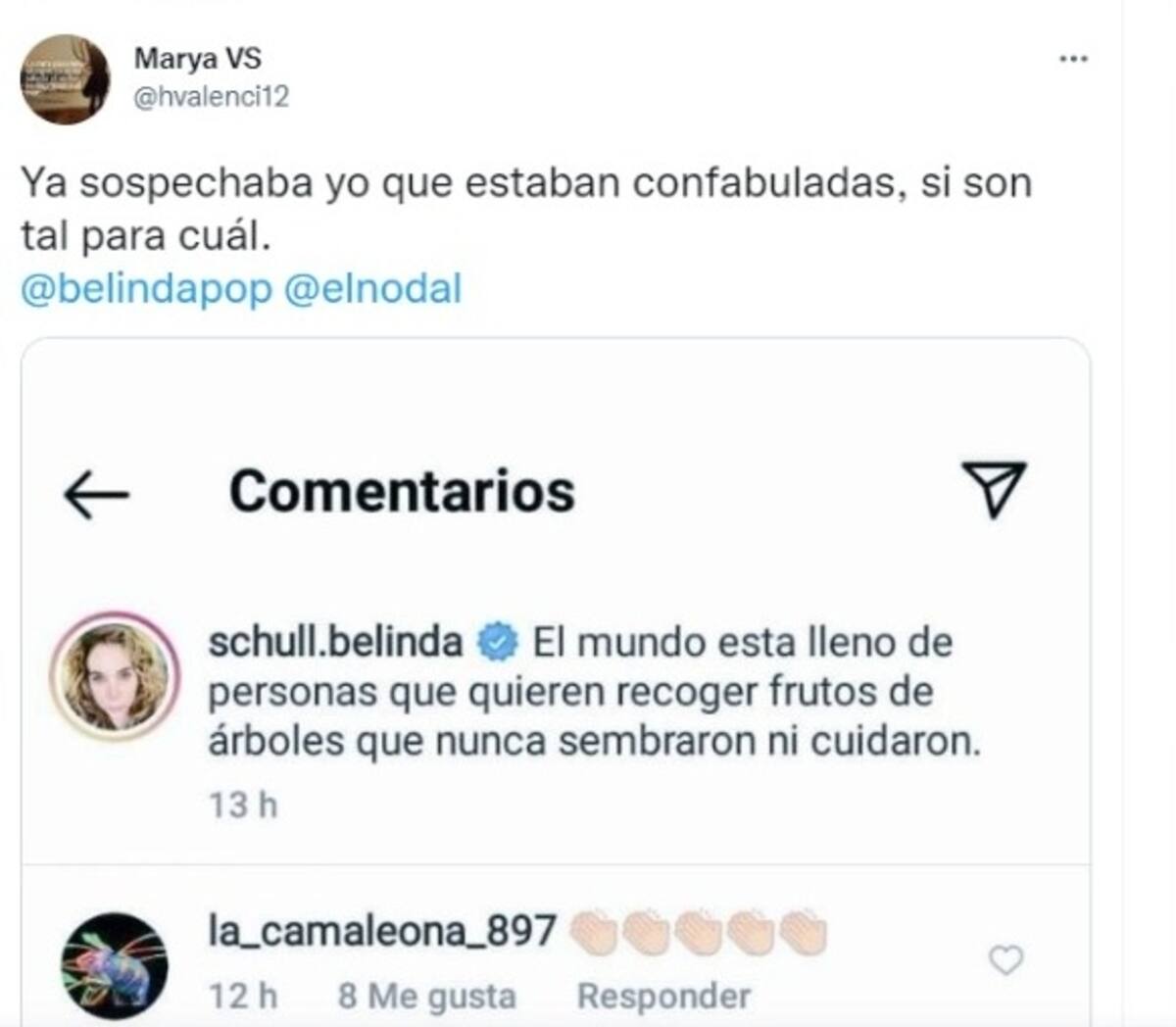Open the Marya VS display name
Viewport: 1176px width, 1027px height.
197,59
